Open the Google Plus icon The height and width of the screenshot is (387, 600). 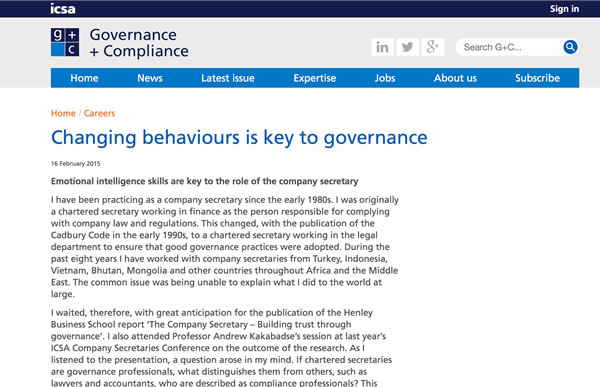pyautogui.click(x=433, y=47)
